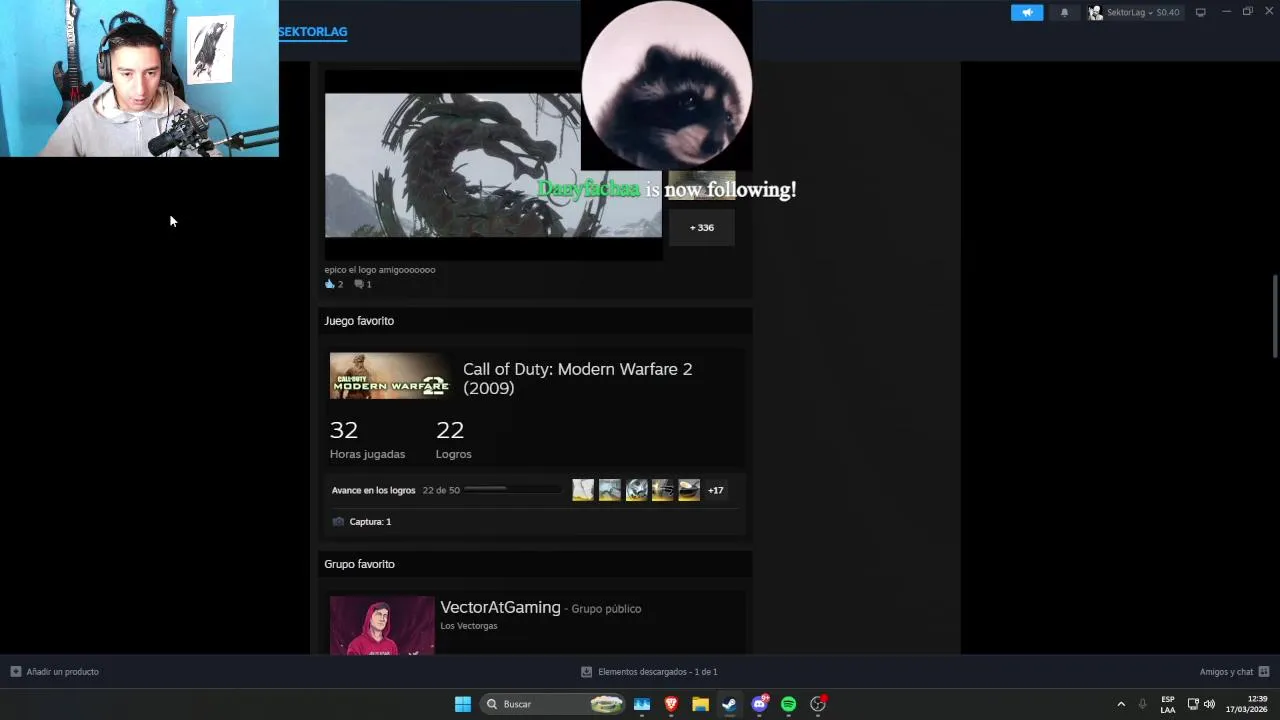Open the 22 Logros achievements stat

point(453,439)
